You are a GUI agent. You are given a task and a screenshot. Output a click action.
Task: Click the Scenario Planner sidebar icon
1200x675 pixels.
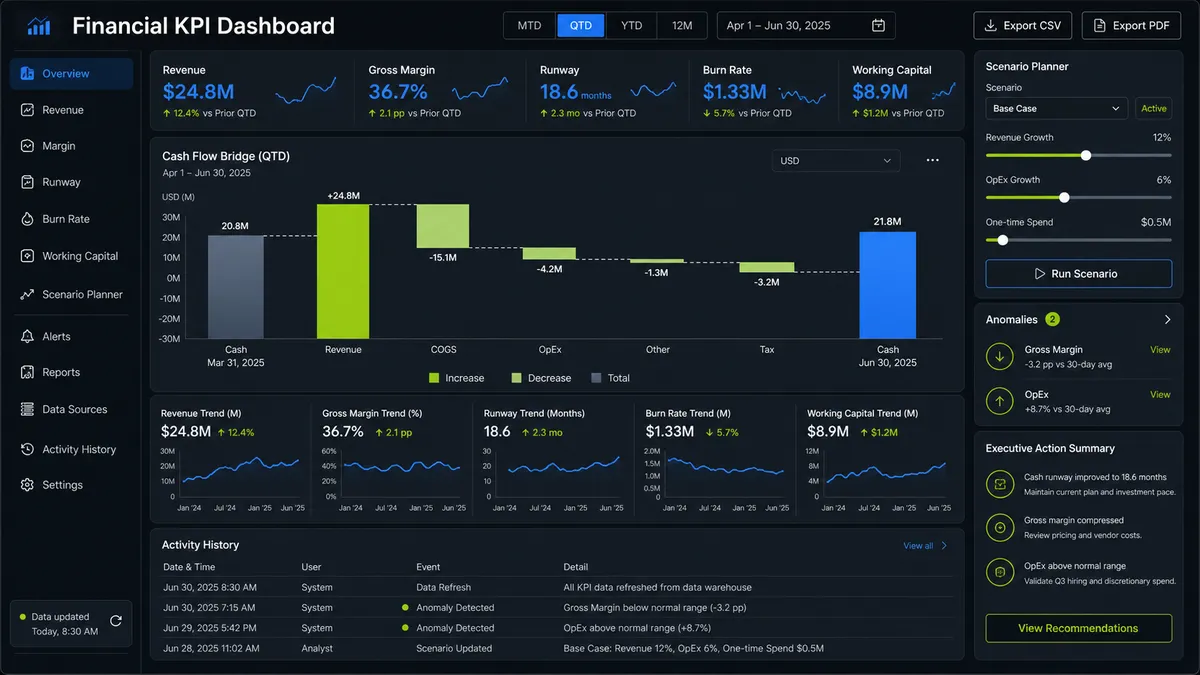pyautogui.click(x=27, y=295)
